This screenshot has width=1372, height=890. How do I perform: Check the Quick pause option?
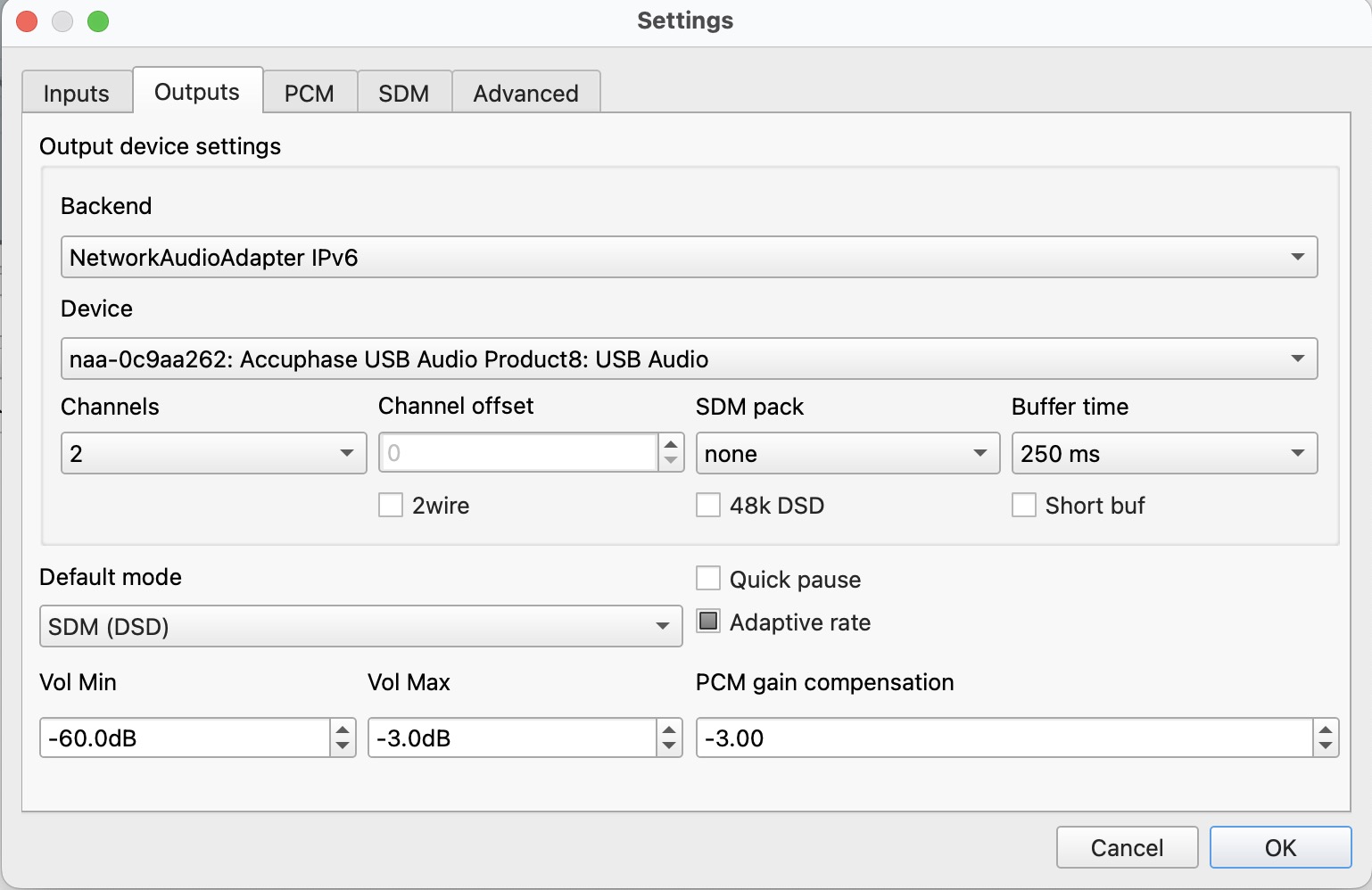pos(708,579)
